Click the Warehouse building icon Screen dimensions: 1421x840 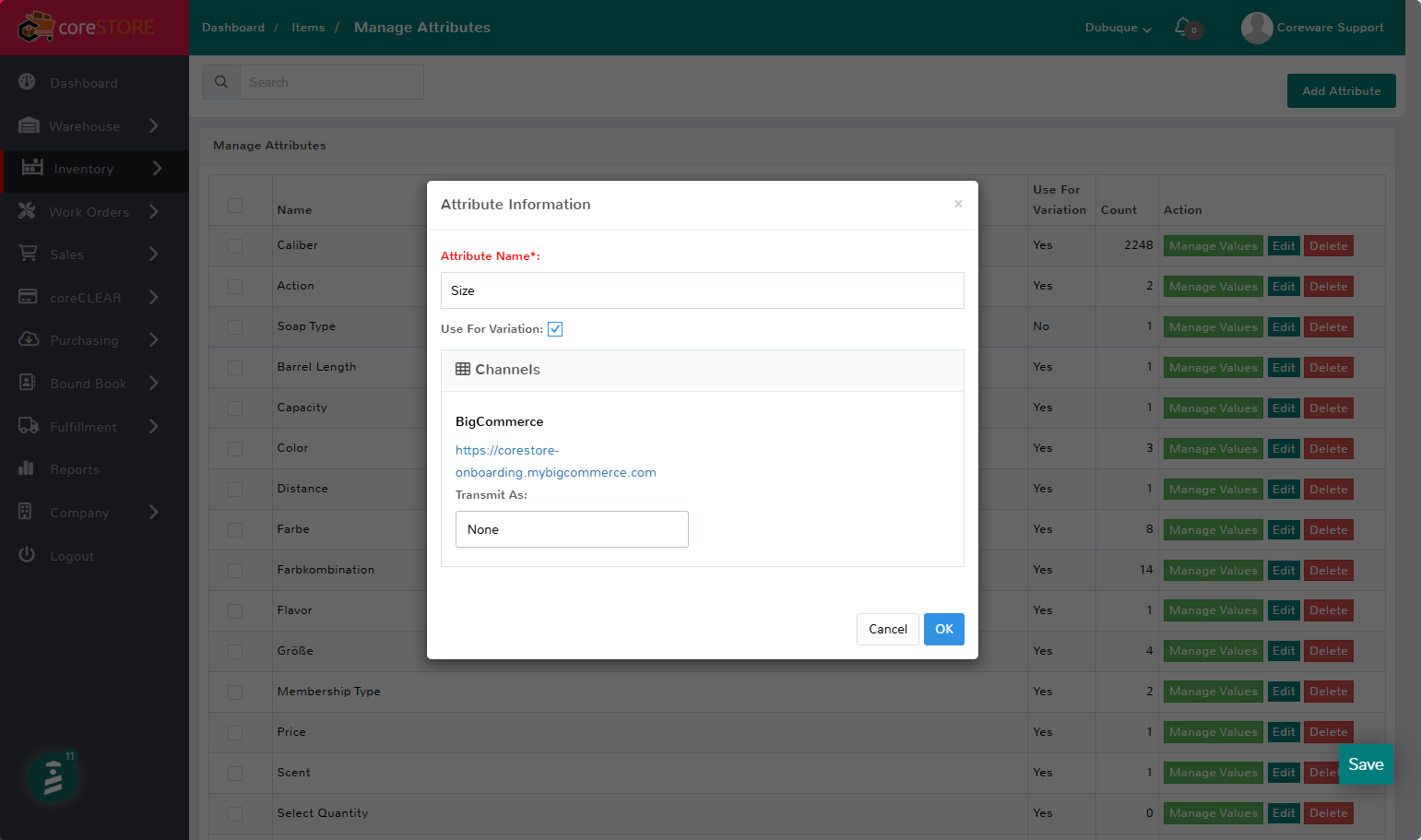coord(29,125)
